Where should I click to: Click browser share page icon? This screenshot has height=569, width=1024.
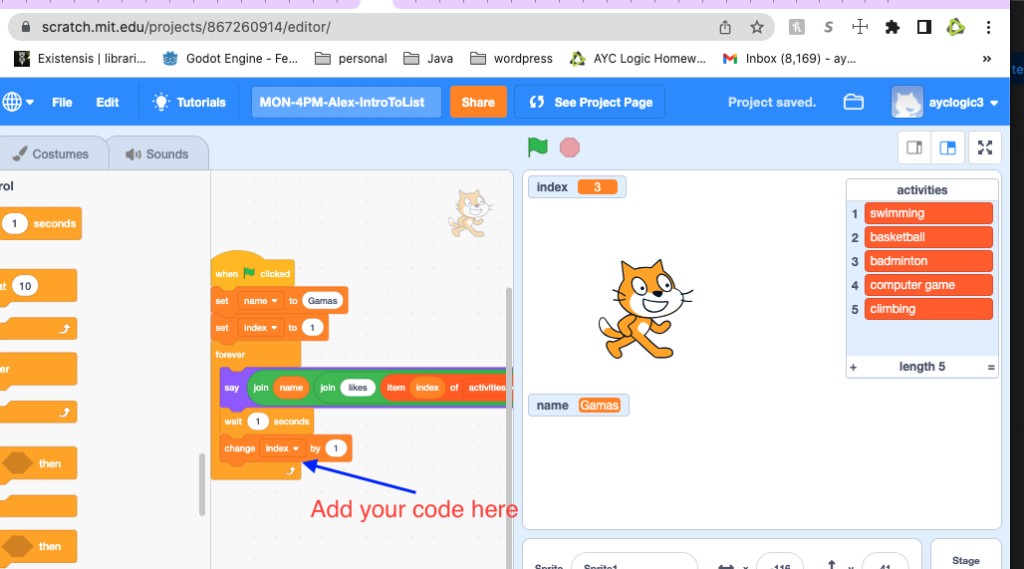click(725, 27)
